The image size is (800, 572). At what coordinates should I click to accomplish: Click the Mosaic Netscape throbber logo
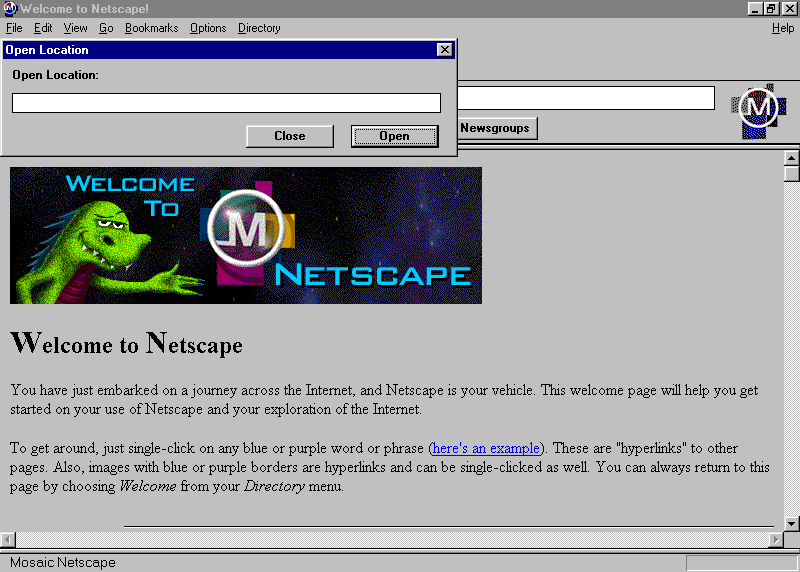[x=759, y=111]
